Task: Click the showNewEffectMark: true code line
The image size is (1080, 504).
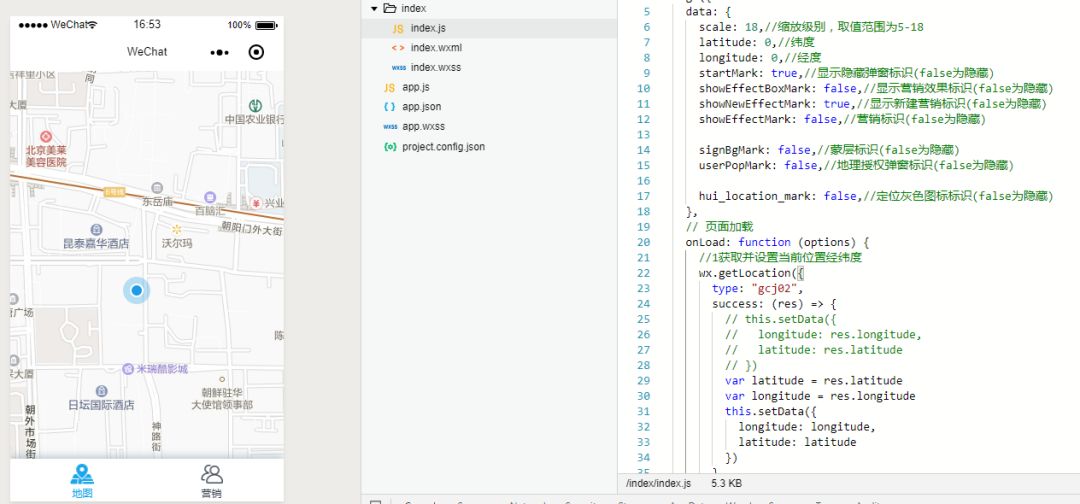Action: [x=873, y=103]
